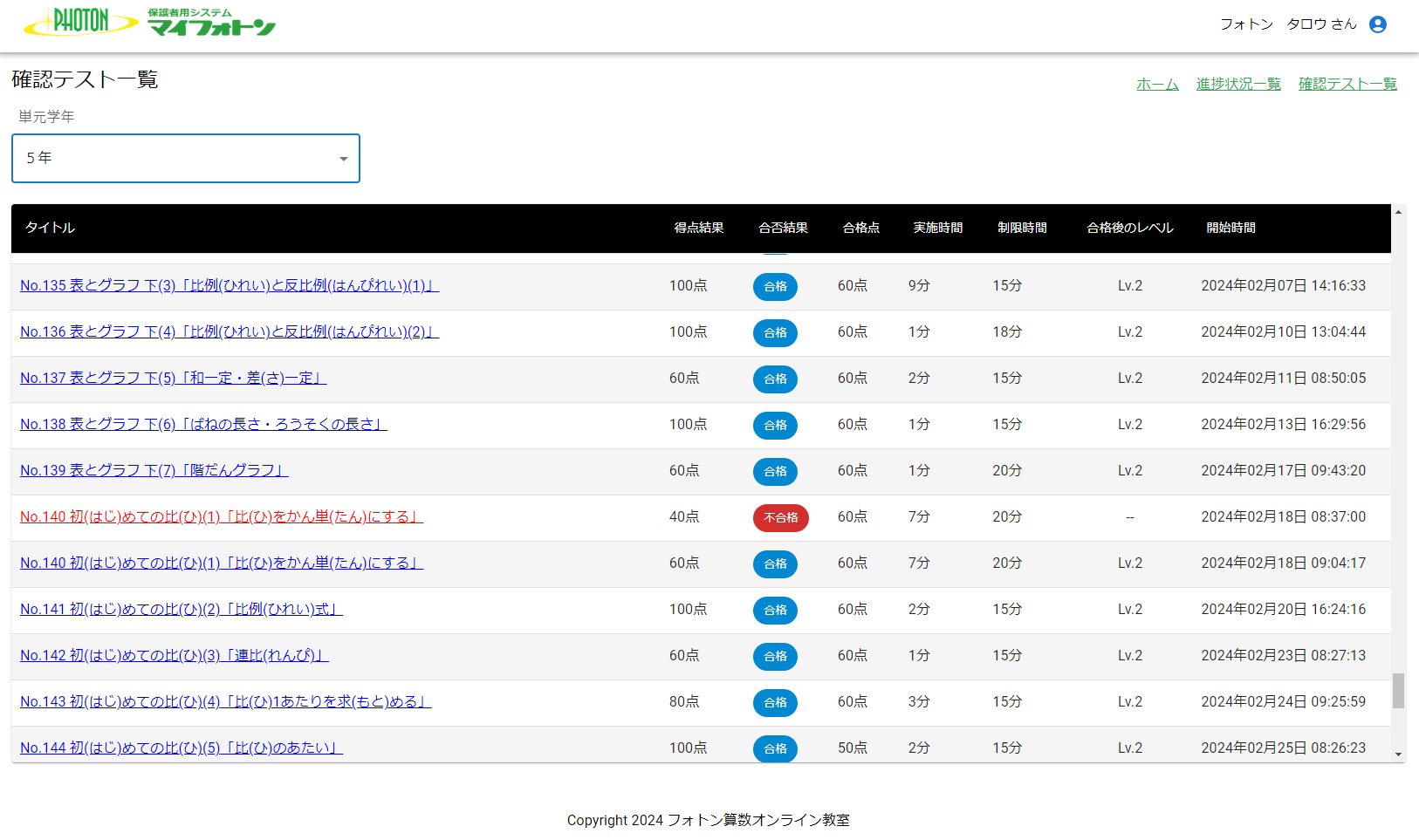The height and width of the screenshot is (840, 1419).
Task: Go to ホーム navigation link
Action: [x=1157, y=84]
